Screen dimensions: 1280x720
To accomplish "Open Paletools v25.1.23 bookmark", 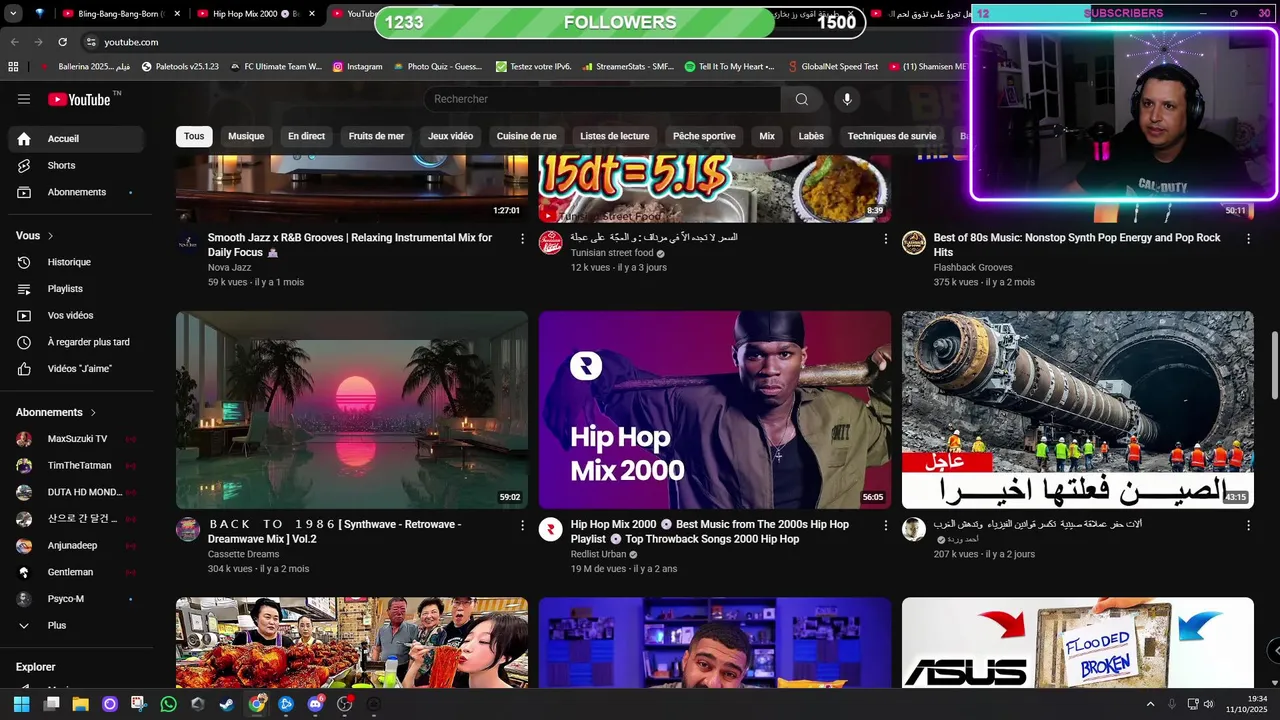I will pos(180,66).
